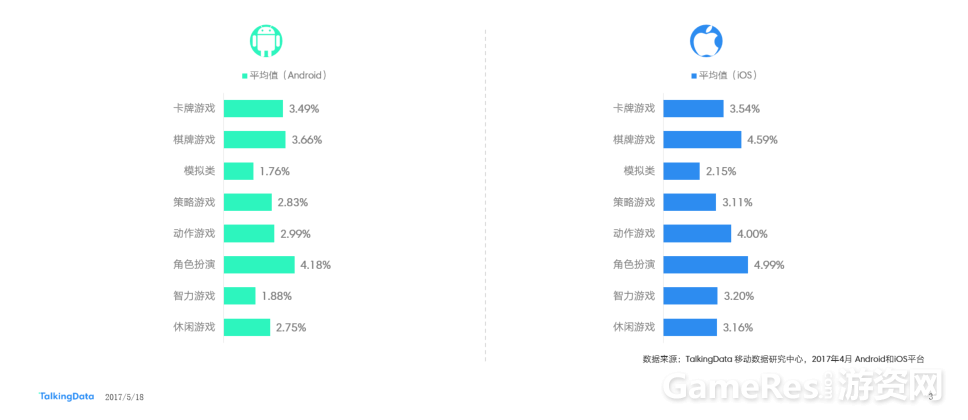This screenshot has width=968, height=420.
Task: Click the 3.20% value for iOS 智力游戏
Action: pyautogui.click(x=738, y=296)
